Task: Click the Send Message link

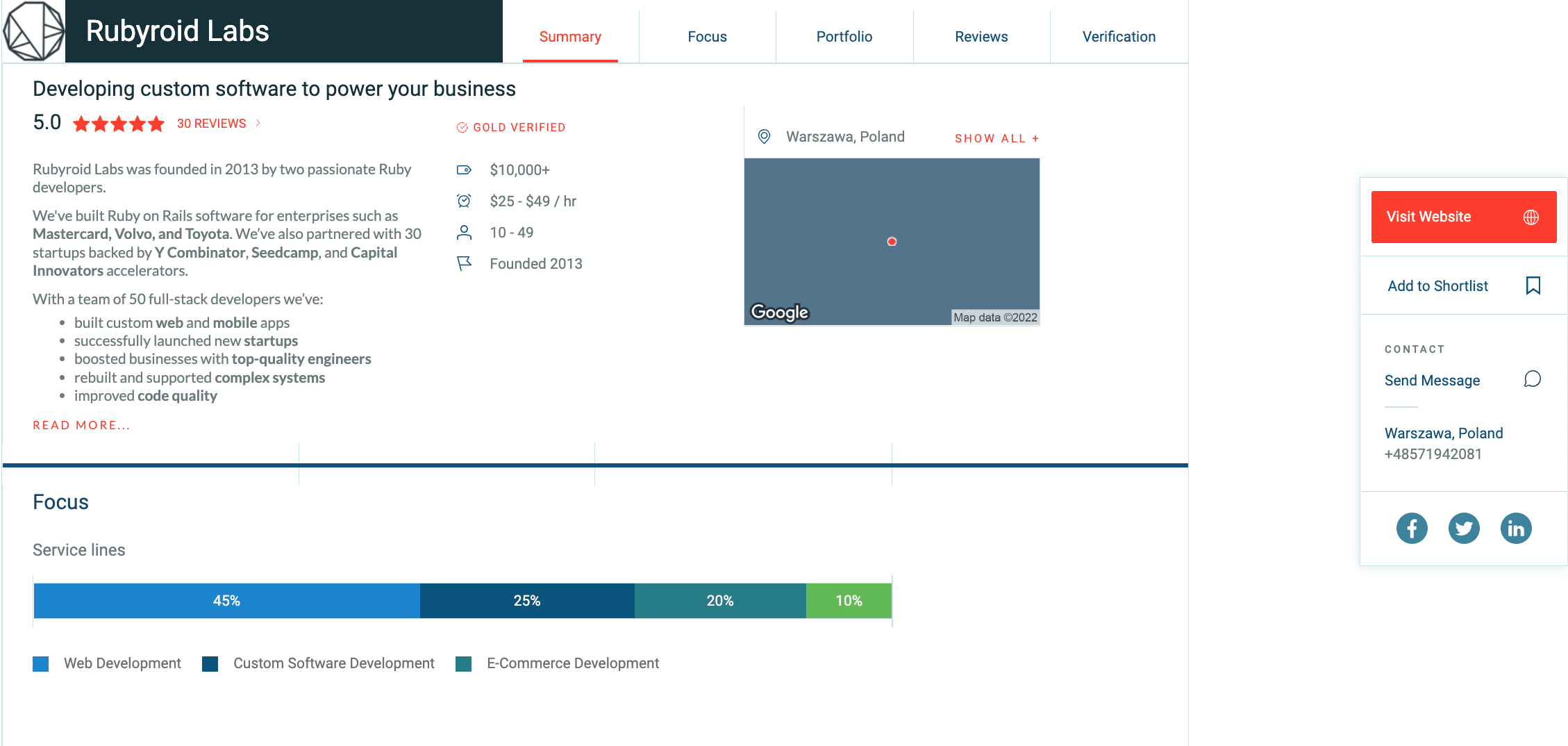Action: click(1432, 381)
